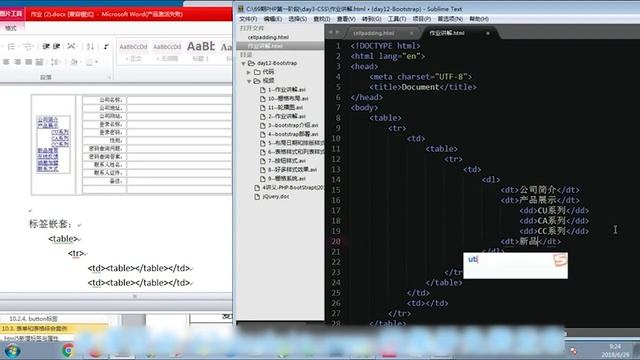Click the 联系方式 link in Word document
The height and width of the screenshot is (360, 640).
click(x=47, y=169)
